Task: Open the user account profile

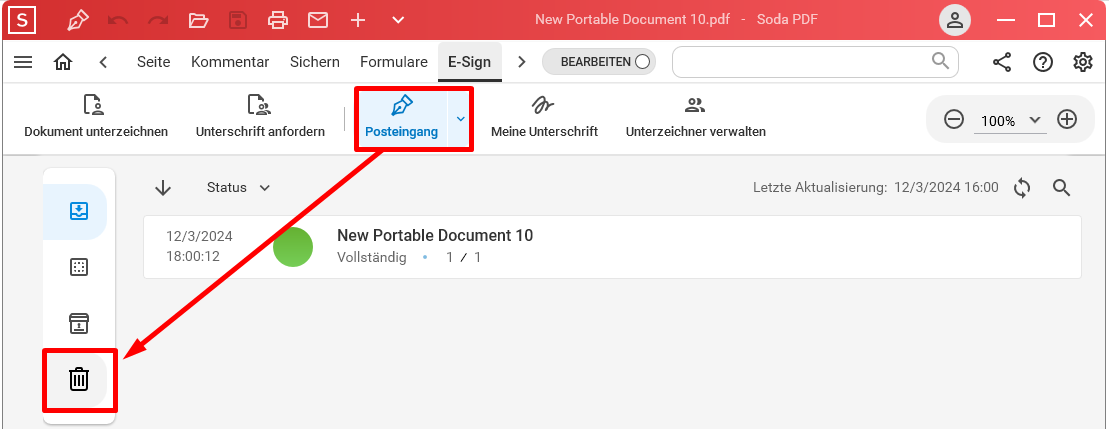Action: tap(955, 20)
